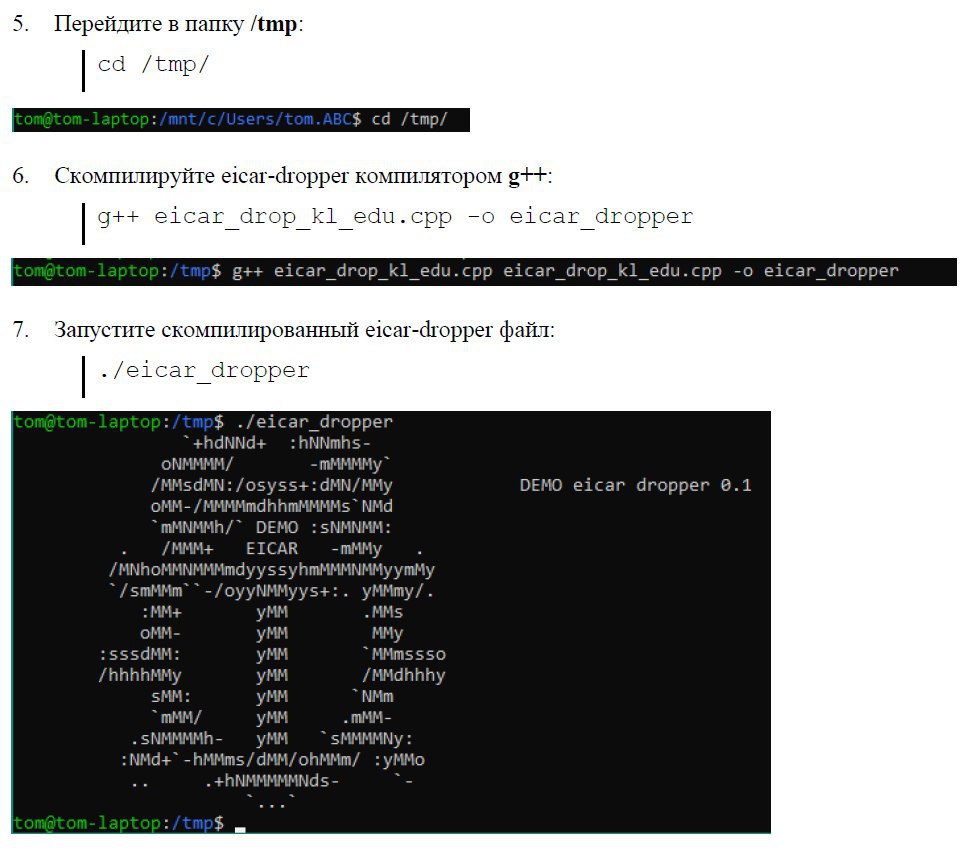Click './eicar_dropper' command in the large terminal

point(314,422)
